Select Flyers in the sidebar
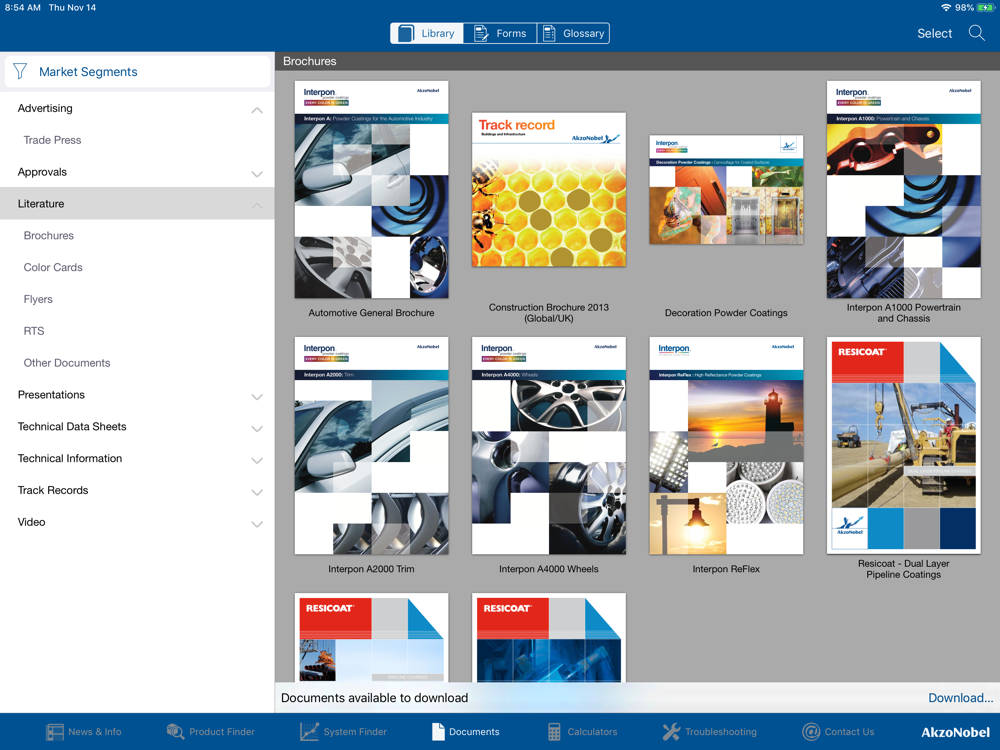Viewport: 1000px width, 750px height. [38, 299]
